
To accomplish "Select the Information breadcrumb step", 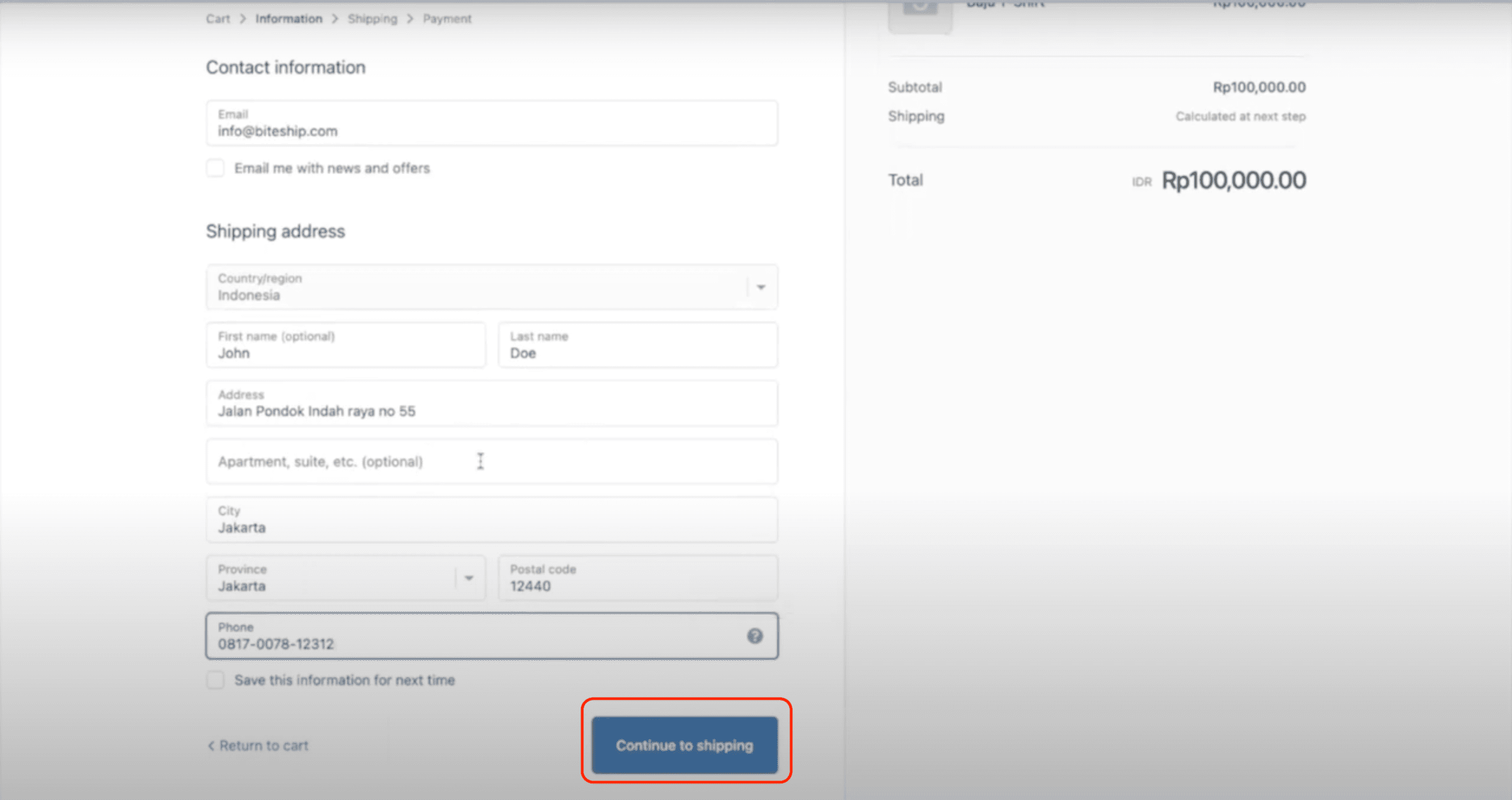I will click(289, 19).
